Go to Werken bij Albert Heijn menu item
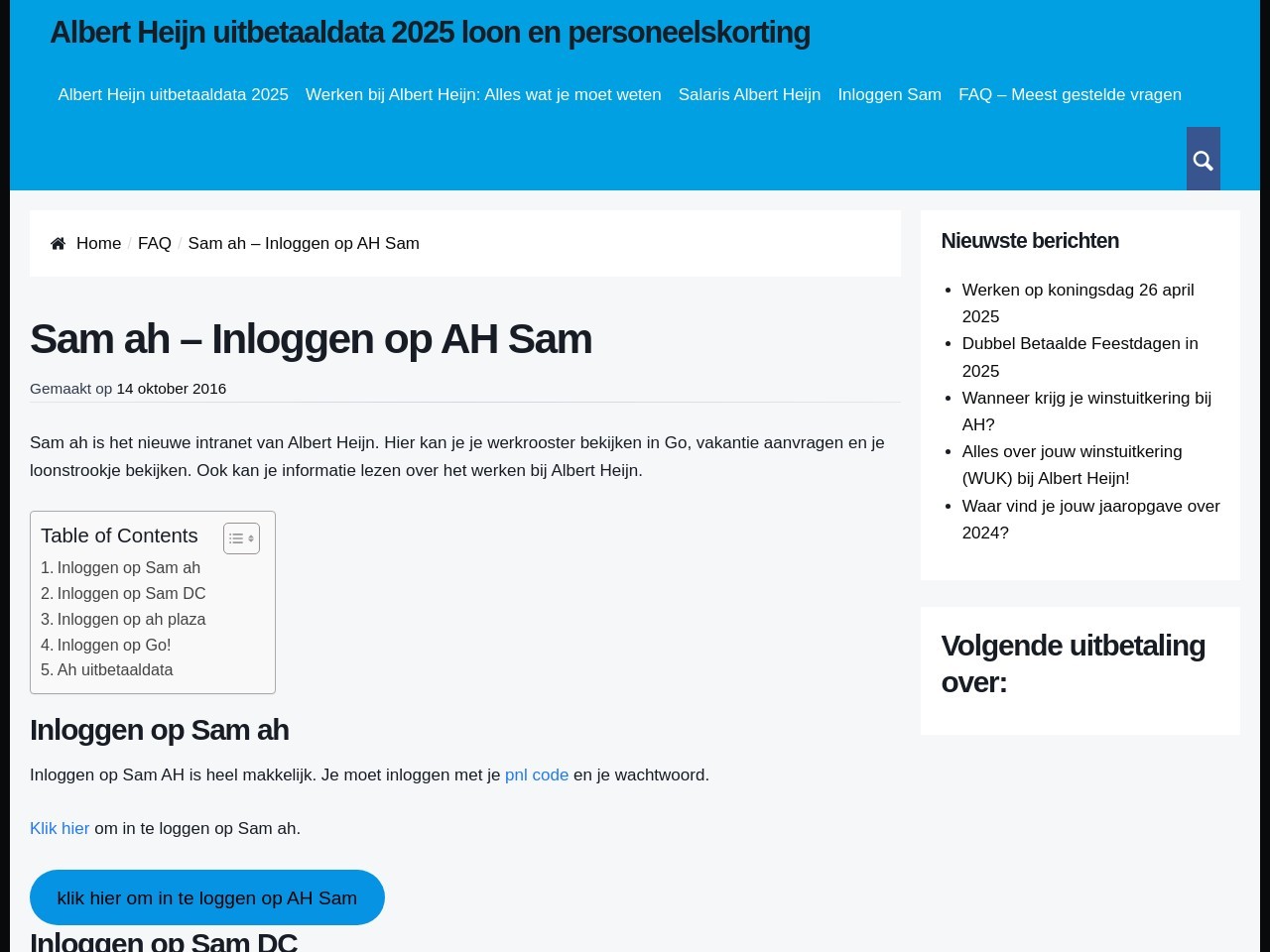The image size is (1270, 952). tap(483, 95)
